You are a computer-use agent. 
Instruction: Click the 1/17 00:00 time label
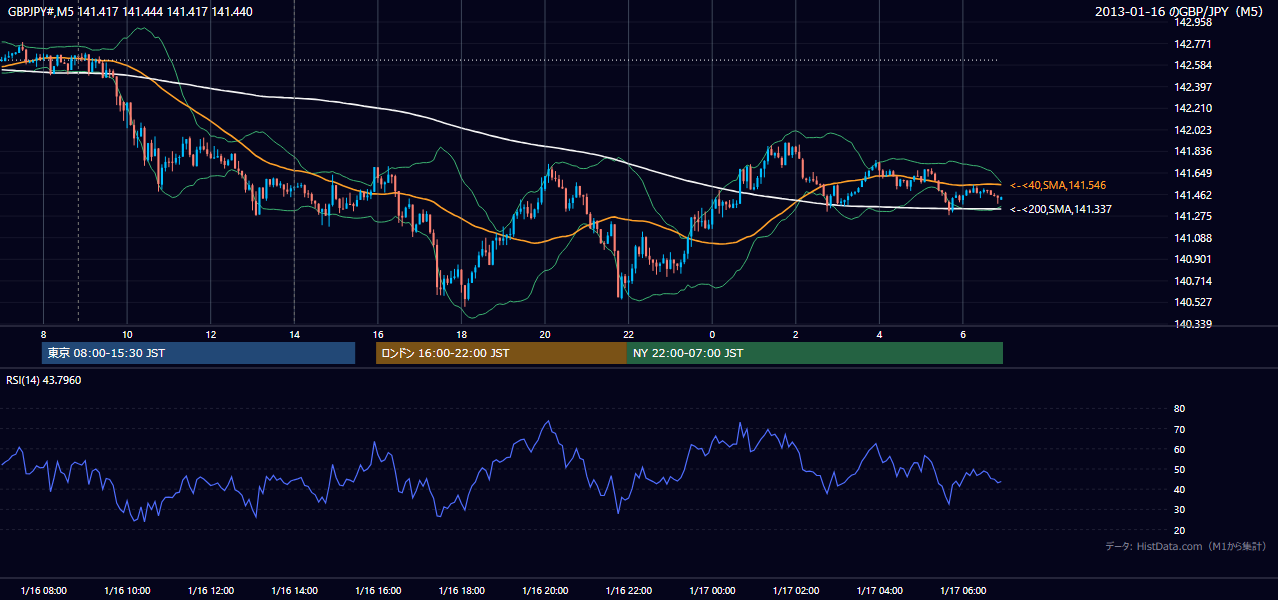pos(712,591)
